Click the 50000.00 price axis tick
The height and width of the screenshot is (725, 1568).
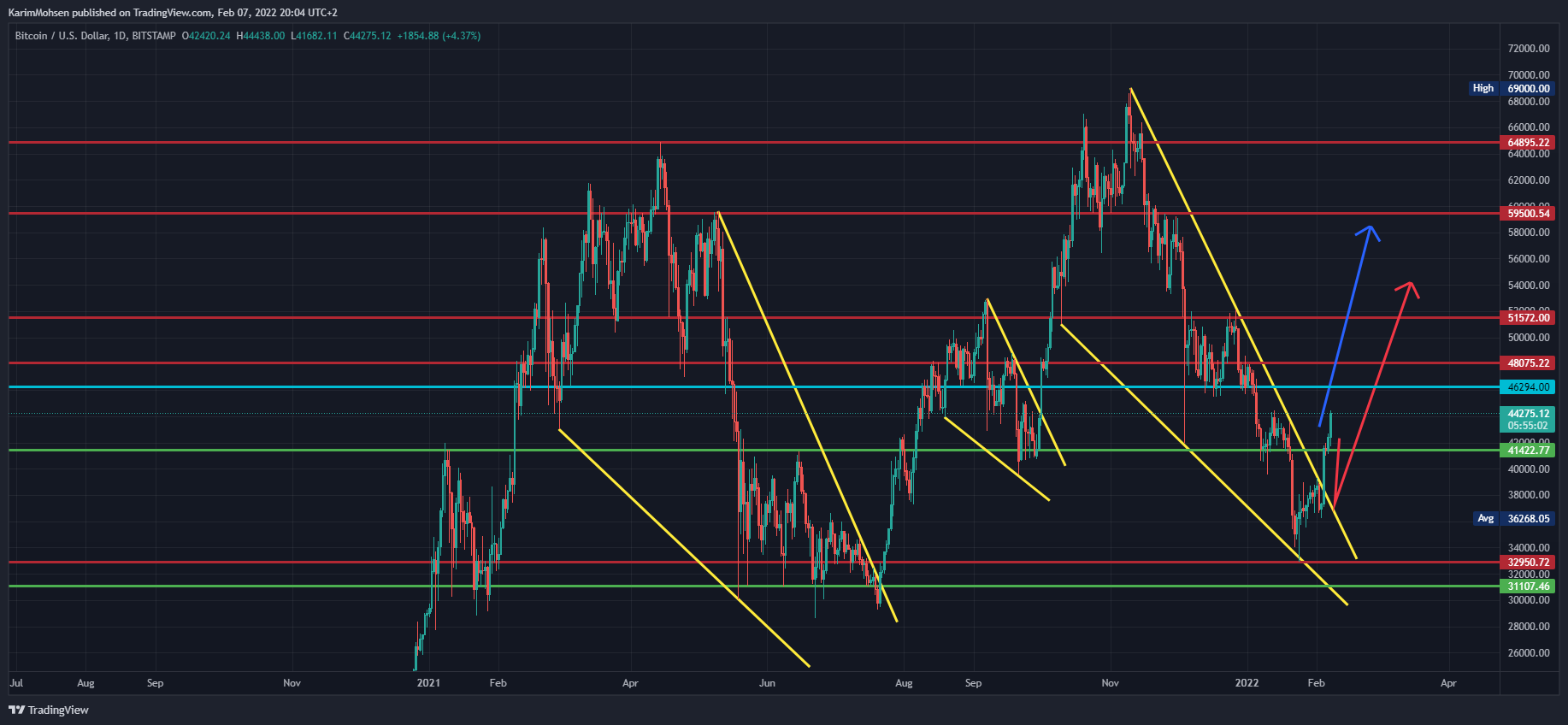(1529, 338)
